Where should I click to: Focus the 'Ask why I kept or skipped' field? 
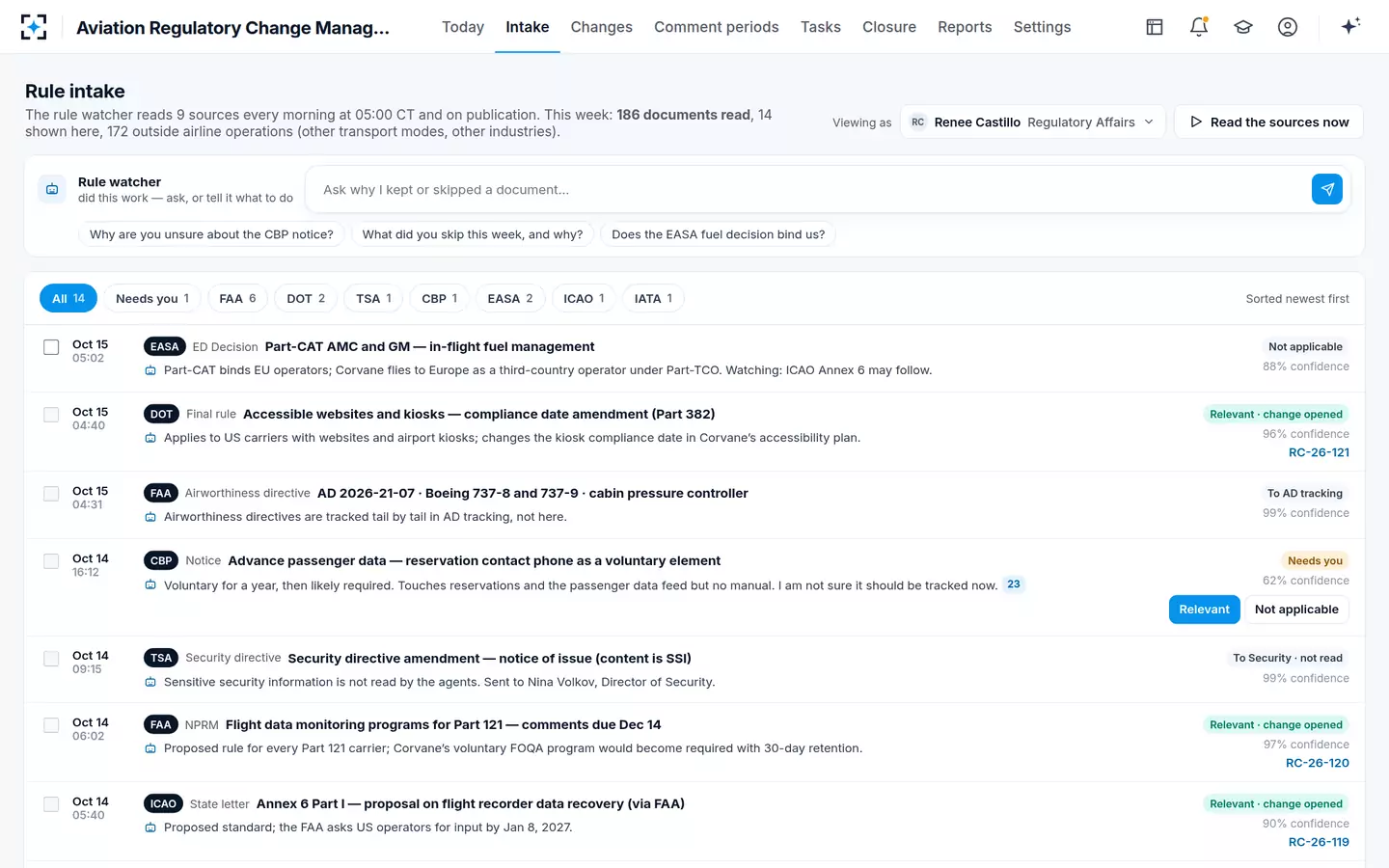(x=810, y=190)
